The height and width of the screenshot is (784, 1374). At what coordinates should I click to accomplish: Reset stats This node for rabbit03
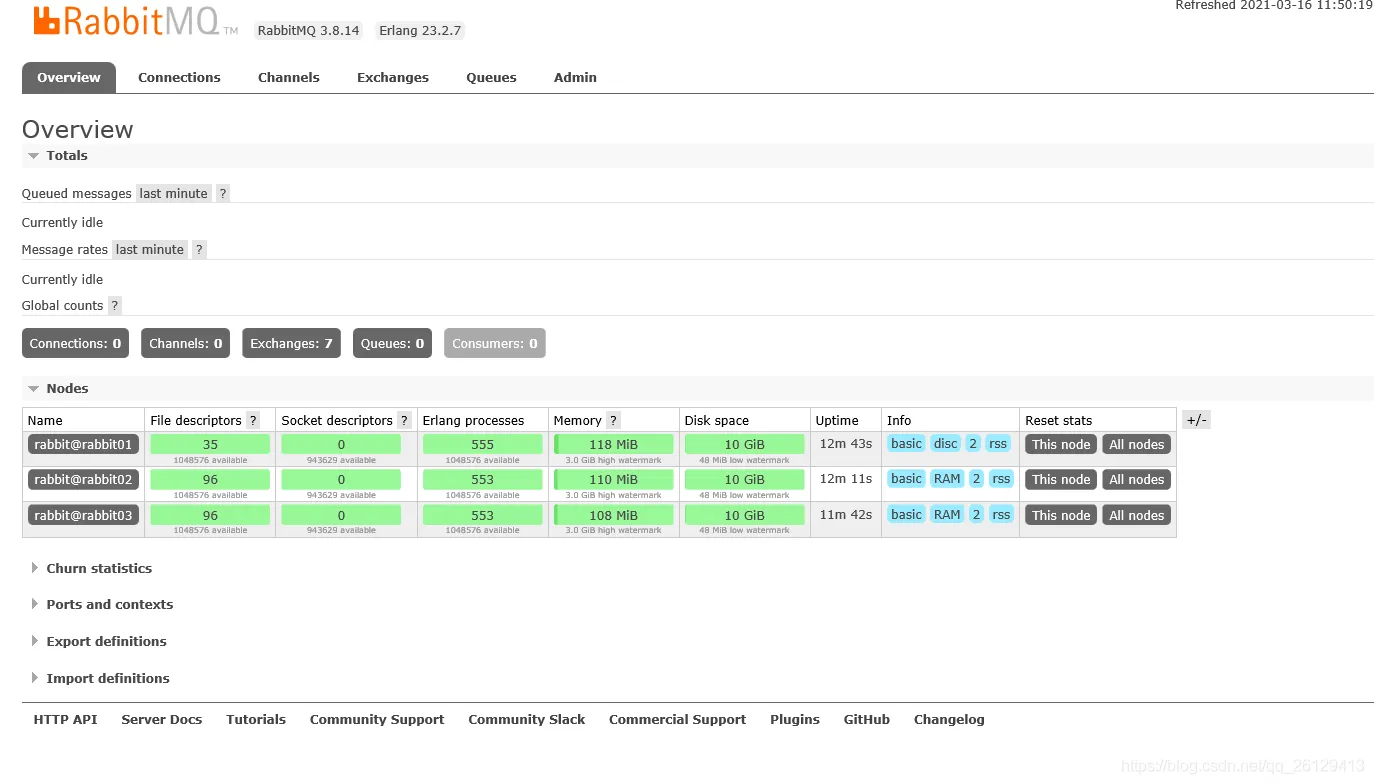point(1061,515)
